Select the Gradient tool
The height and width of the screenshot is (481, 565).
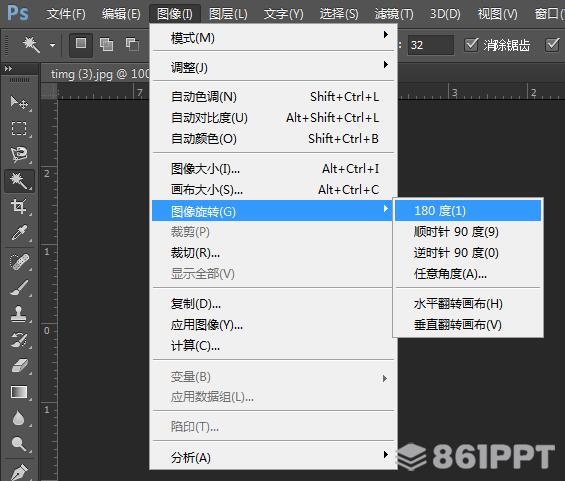coord(19,392)
